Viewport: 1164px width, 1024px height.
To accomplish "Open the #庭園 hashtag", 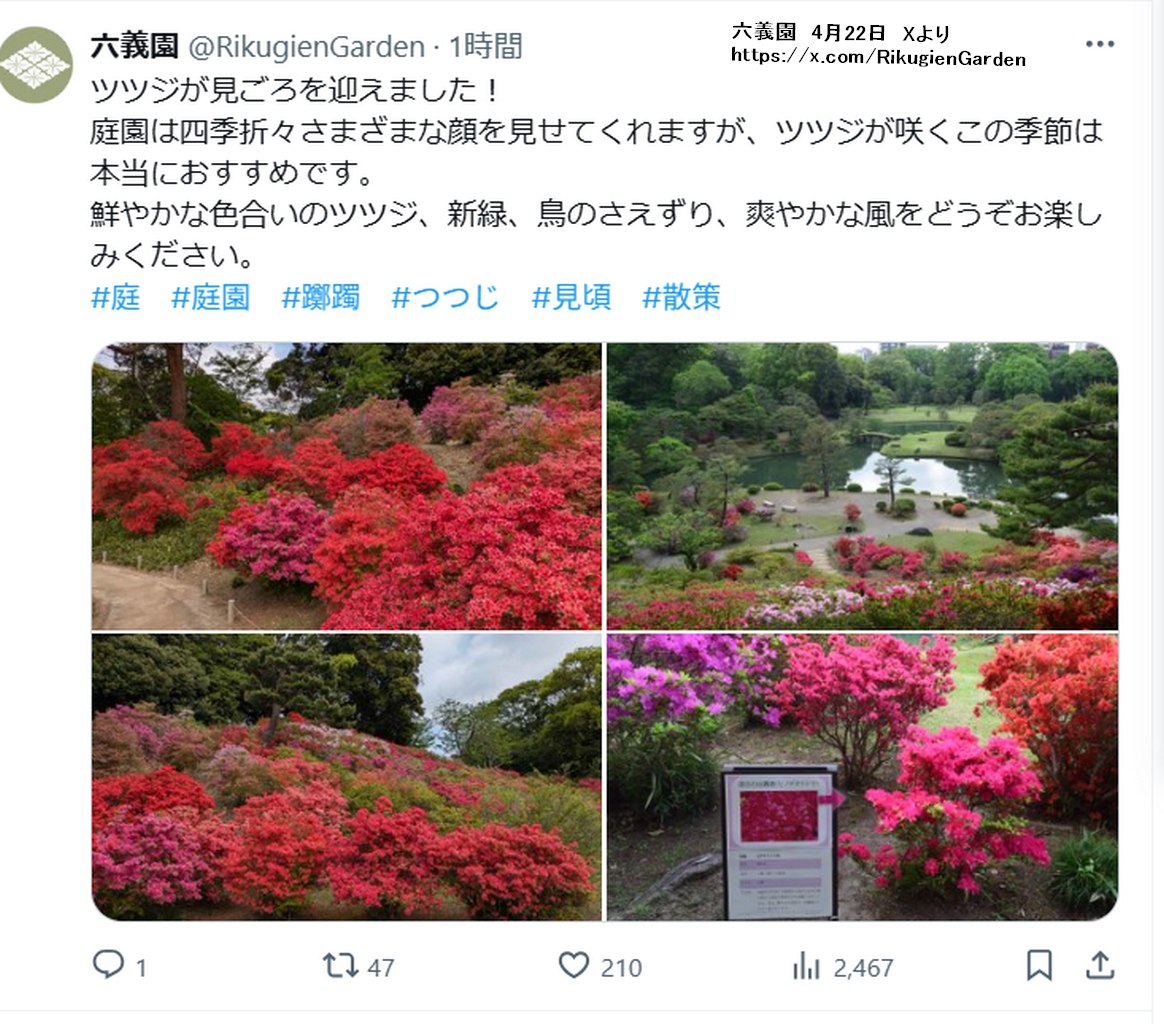I will coord(211,297).
